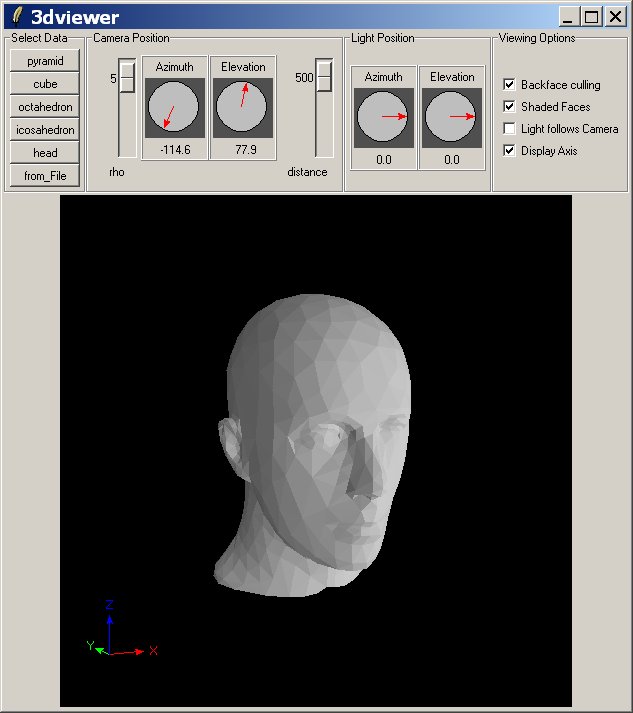The image size is (633, 713).
Task: Maximize the 3dviewer window
Action: click(x=591, y=16)
